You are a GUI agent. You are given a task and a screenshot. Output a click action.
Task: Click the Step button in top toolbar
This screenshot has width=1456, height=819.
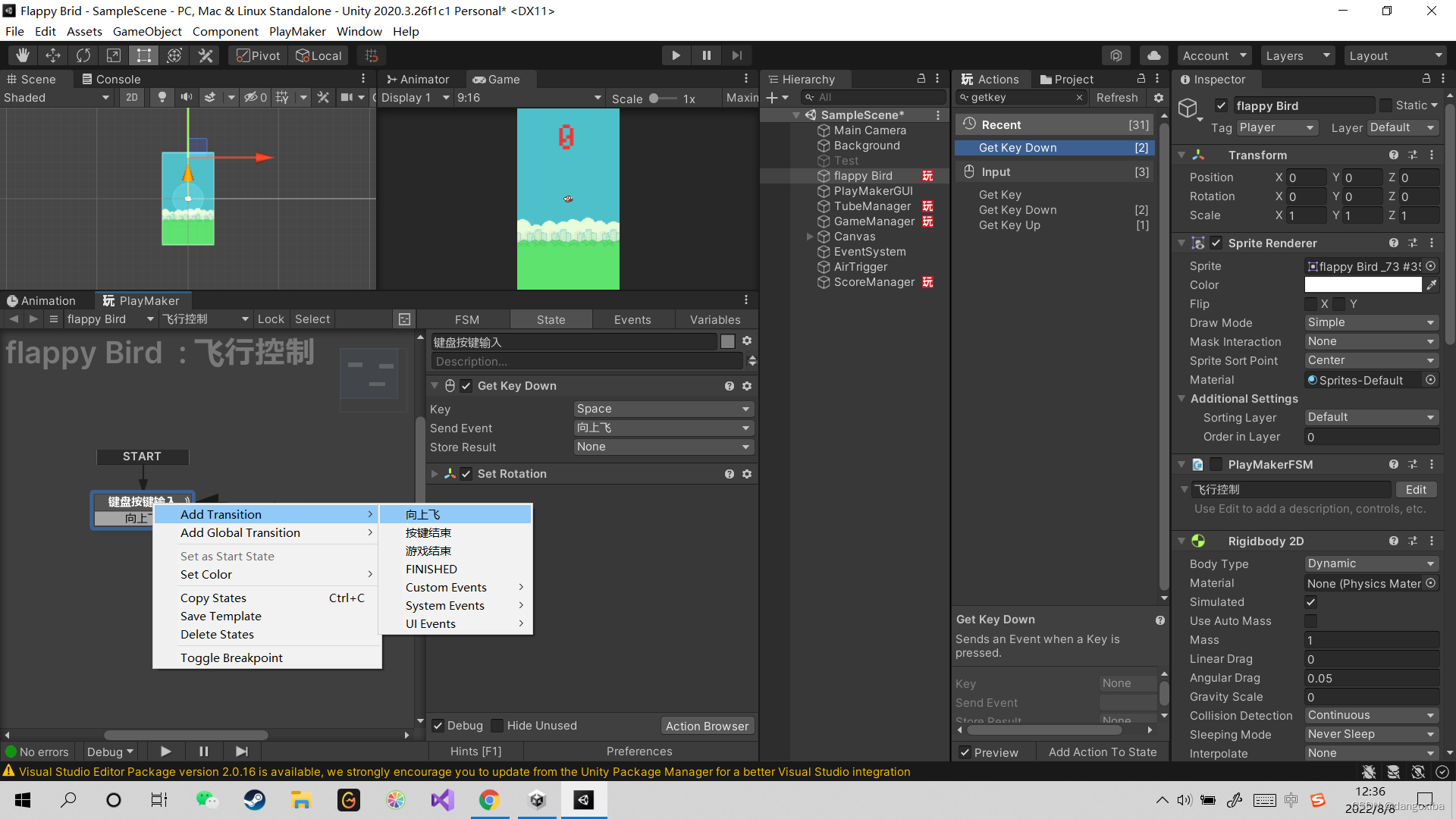tap(736, 55)
